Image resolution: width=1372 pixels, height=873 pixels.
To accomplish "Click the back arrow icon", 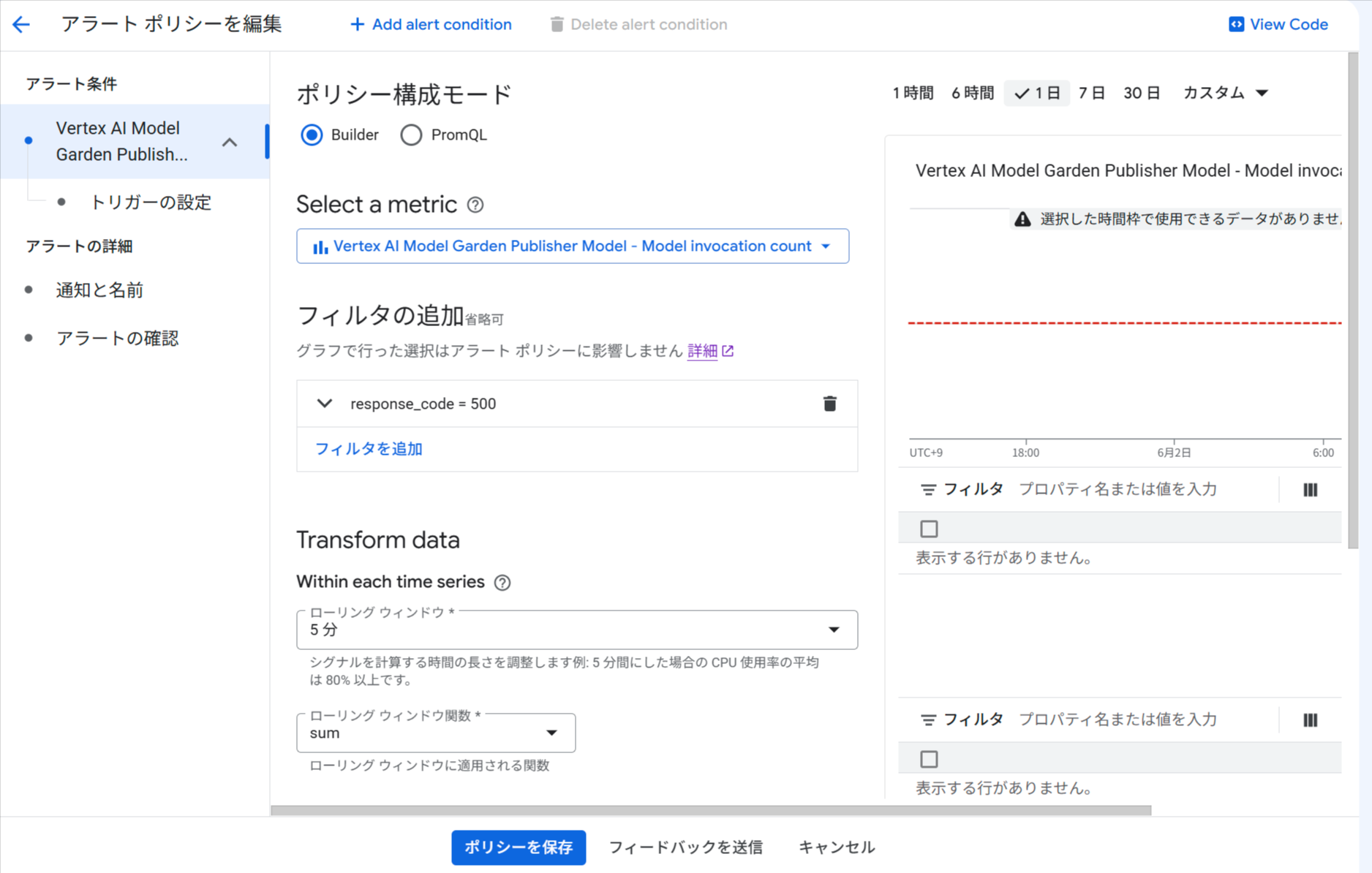I will coord(21,24).
